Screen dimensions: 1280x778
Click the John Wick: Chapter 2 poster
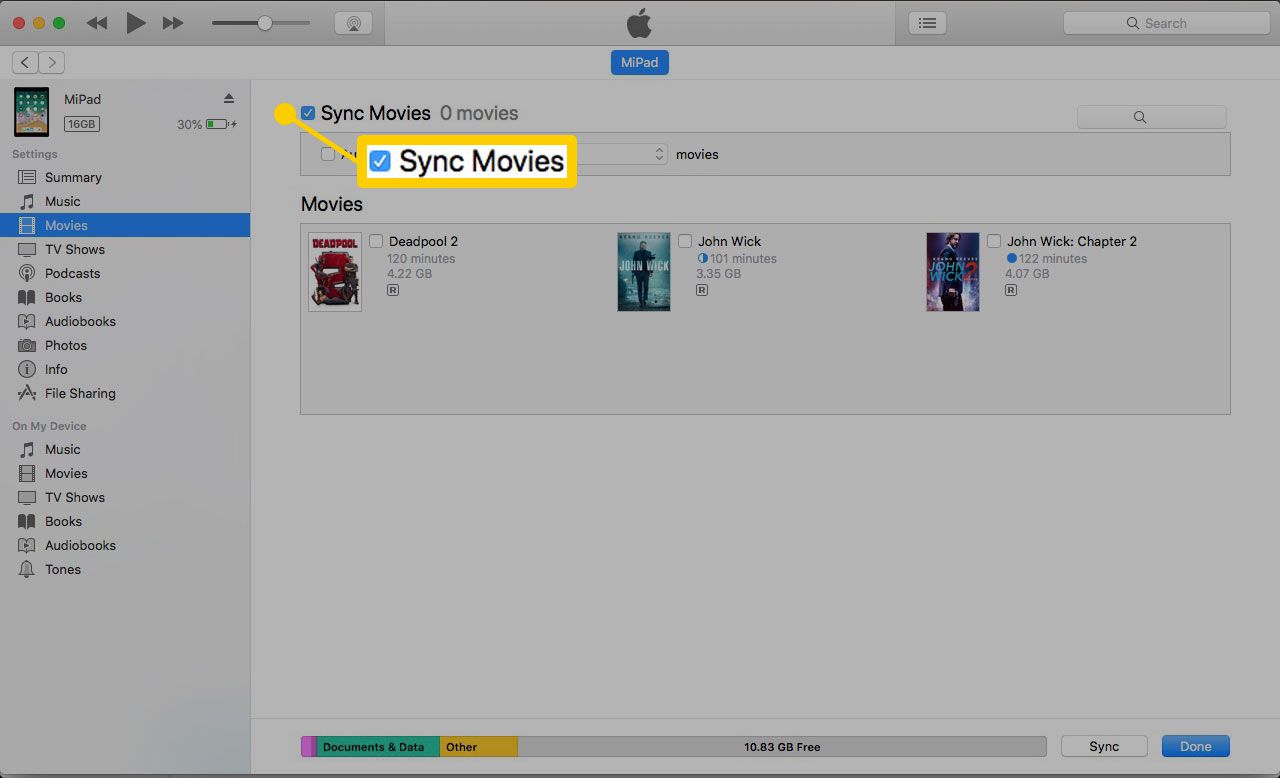(x=953, y=272)
